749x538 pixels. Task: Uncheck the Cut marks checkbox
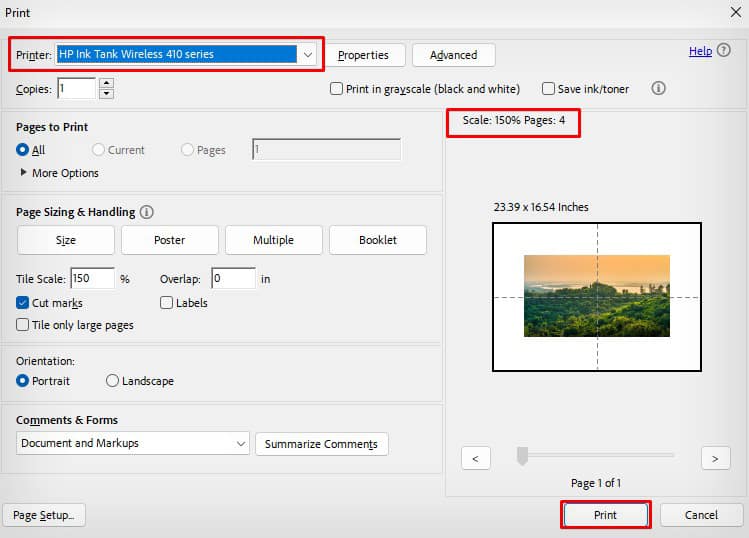pyautogui.click(x=22, y=303)
